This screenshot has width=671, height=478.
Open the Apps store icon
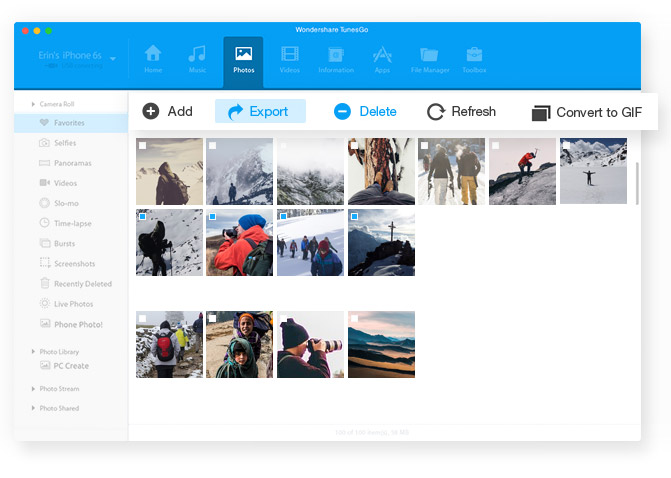click(382, 54)
